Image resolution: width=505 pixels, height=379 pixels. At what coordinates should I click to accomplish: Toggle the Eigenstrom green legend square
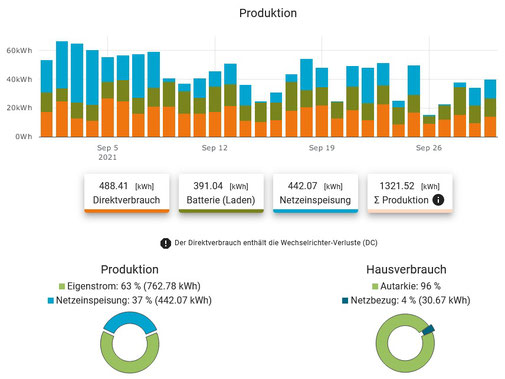[62, 286]
